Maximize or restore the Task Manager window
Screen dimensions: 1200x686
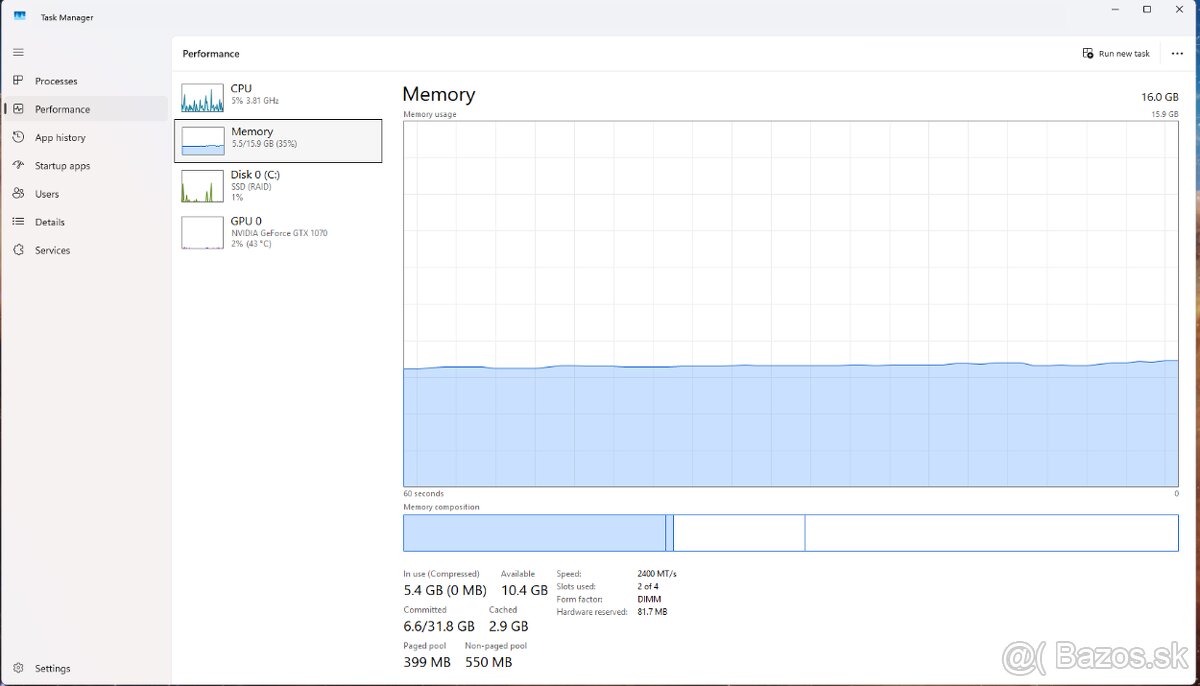[1147, 10]
